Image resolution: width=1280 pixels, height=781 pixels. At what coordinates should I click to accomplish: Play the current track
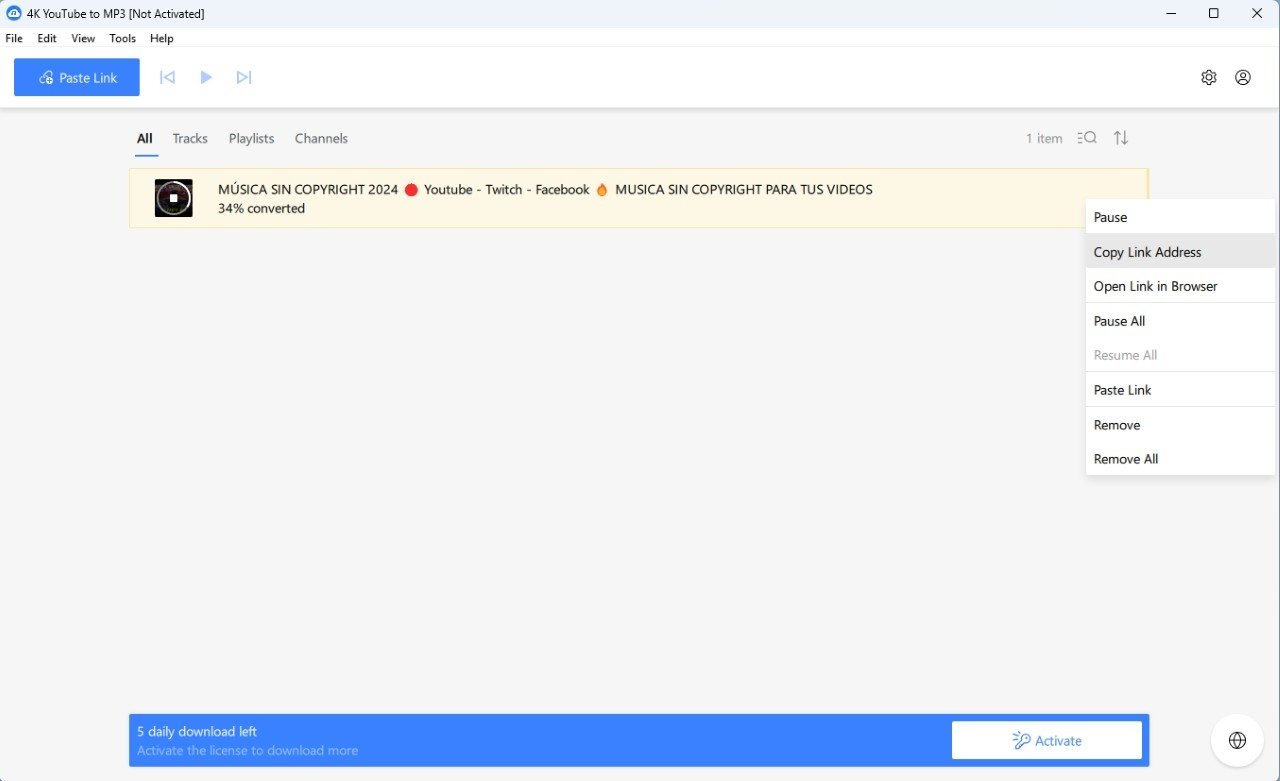point(206,77)
